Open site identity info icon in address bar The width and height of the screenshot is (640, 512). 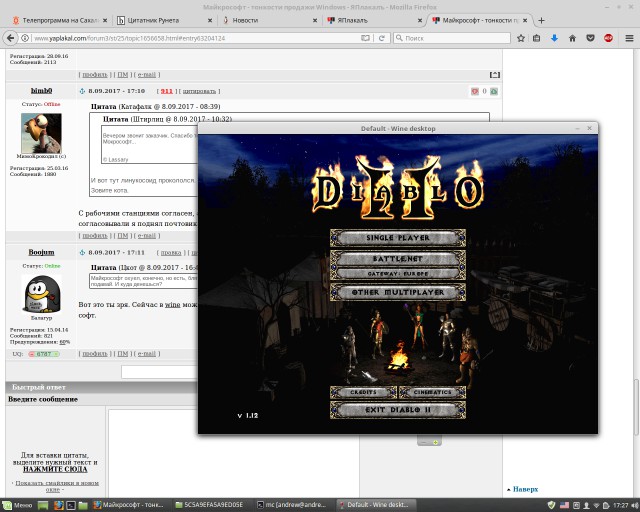25,38
